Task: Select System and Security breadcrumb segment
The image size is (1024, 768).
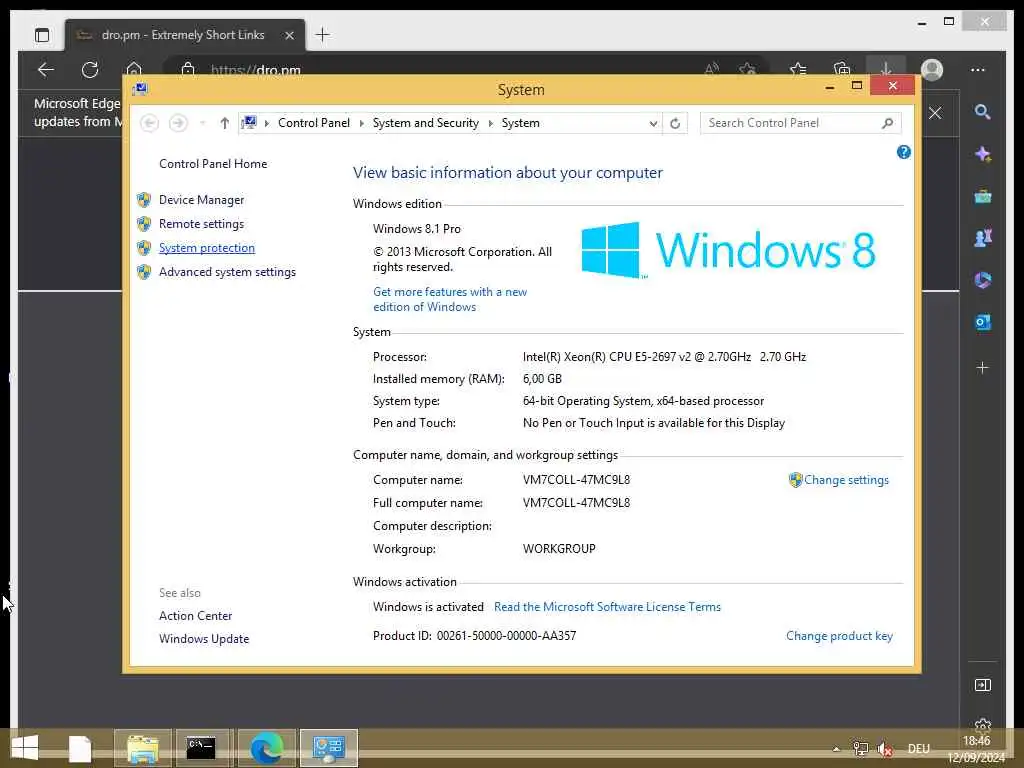Action: [x=425, y=123]
